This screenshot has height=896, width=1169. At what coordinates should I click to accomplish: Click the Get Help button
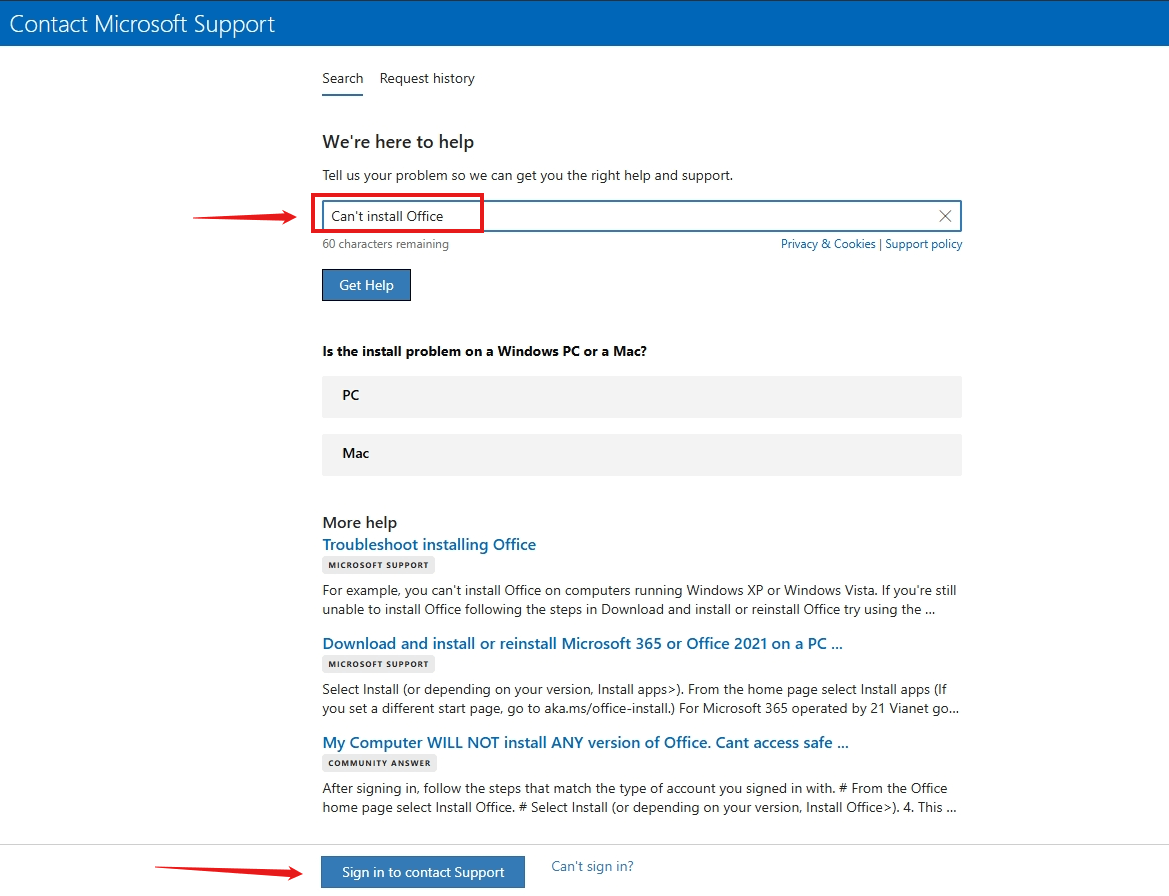(366, 285)
